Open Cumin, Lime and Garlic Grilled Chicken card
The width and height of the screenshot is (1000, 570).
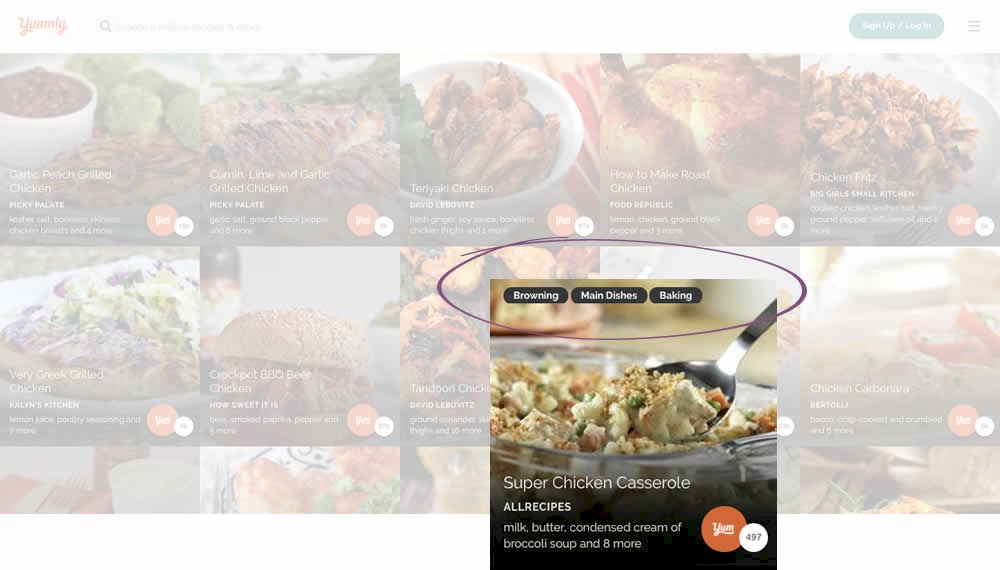point(300,150)
